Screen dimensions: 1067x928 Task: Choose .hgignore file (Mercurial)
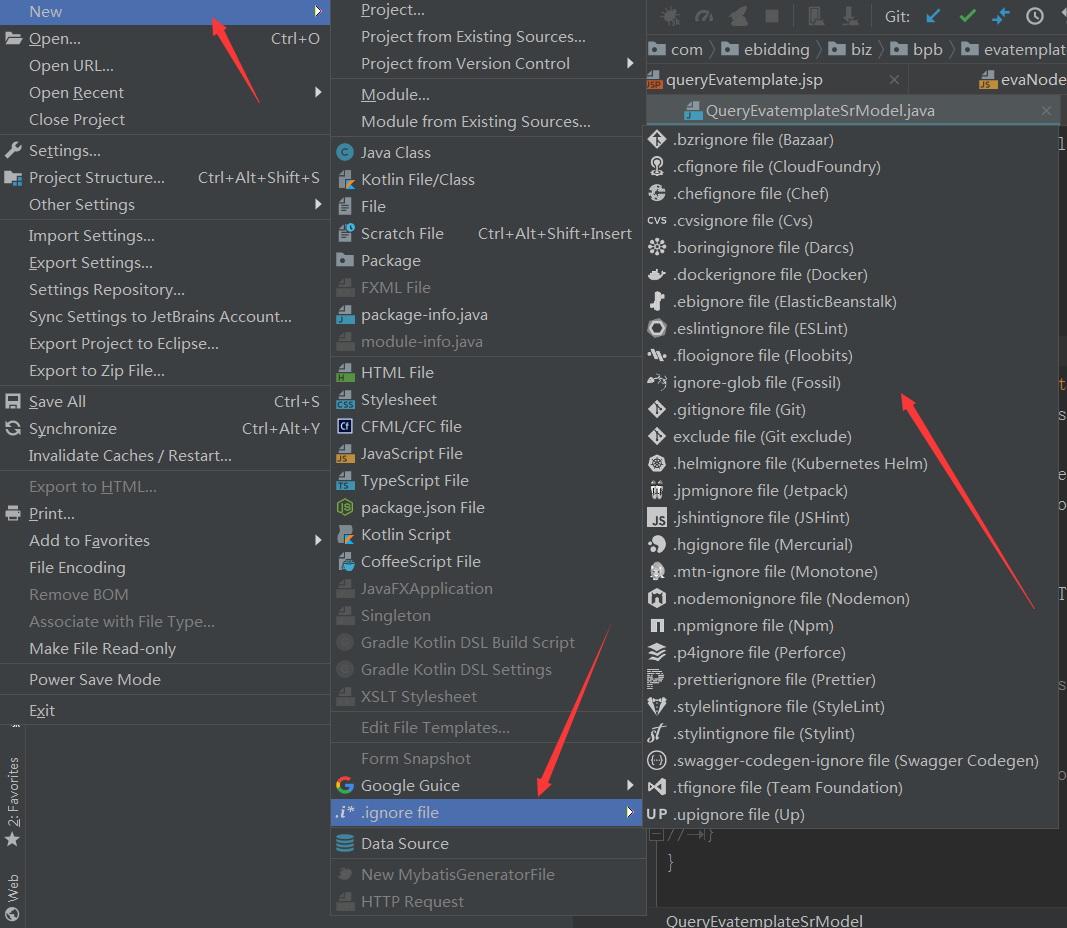[851, 545]
